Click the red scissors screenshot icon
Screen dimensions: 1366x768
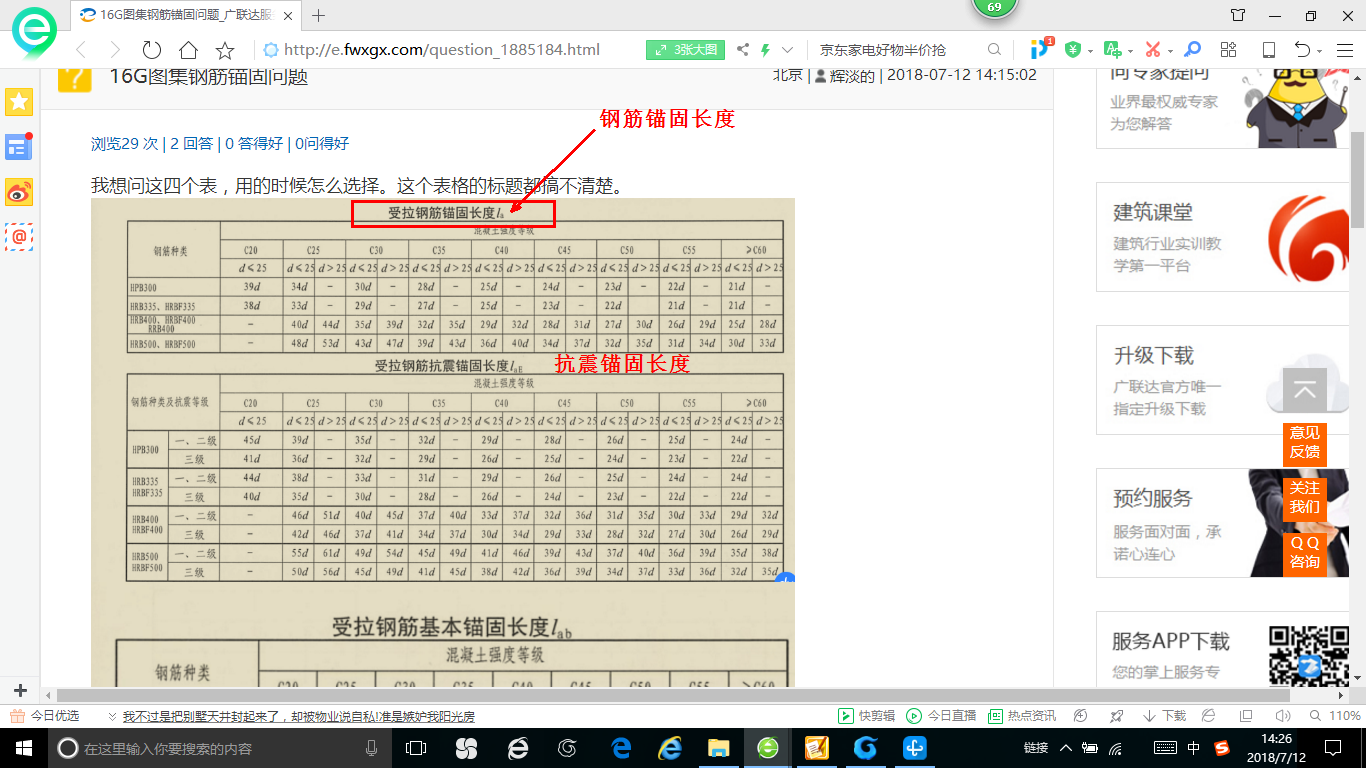[x=1152, y=49]
